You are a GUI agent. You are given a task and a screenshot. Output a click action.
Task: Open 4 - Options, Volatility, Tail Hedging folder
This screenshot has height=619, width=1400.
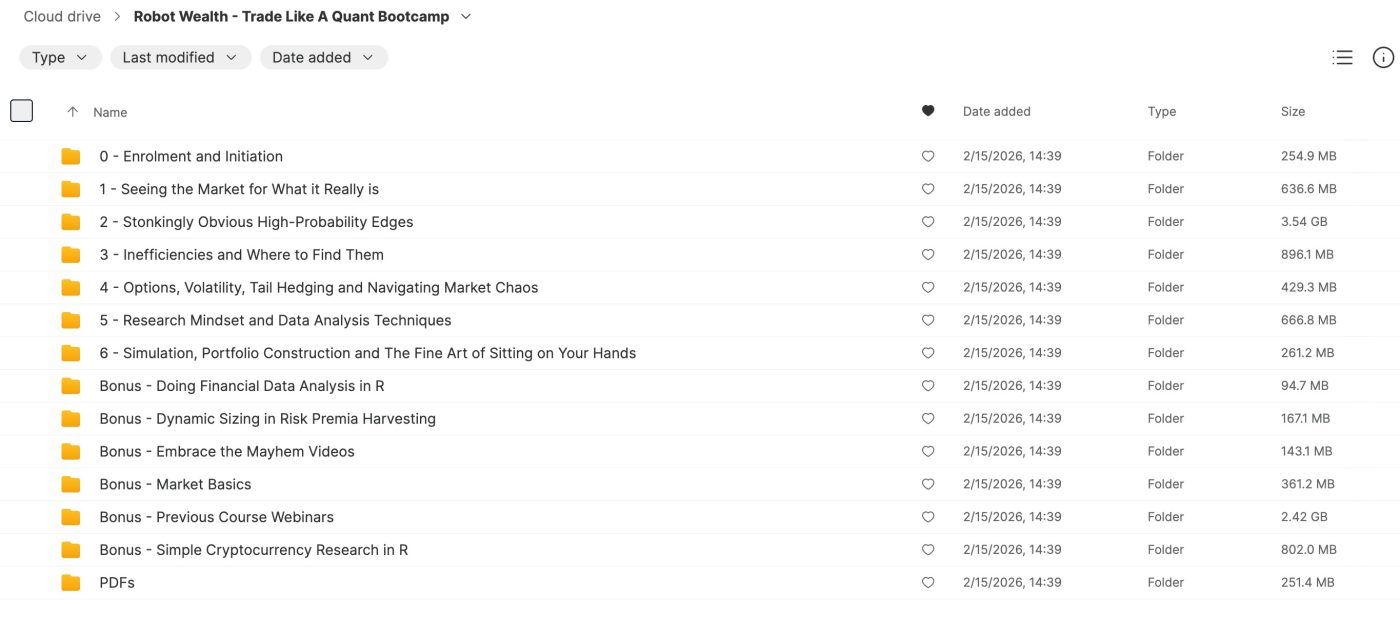tap(318, 288)
